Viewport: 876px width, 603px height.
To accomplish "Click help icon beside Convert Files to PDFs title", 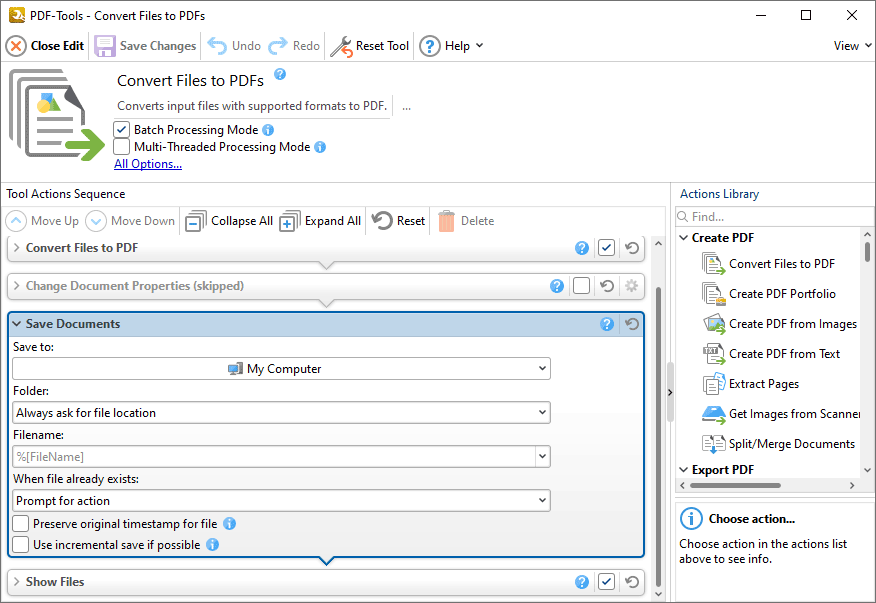I will click(x=280, y=74).
